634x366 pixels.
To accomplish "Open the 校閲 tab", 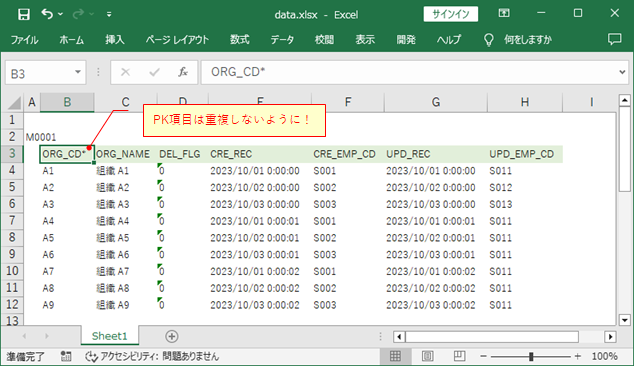I will 324,40.
